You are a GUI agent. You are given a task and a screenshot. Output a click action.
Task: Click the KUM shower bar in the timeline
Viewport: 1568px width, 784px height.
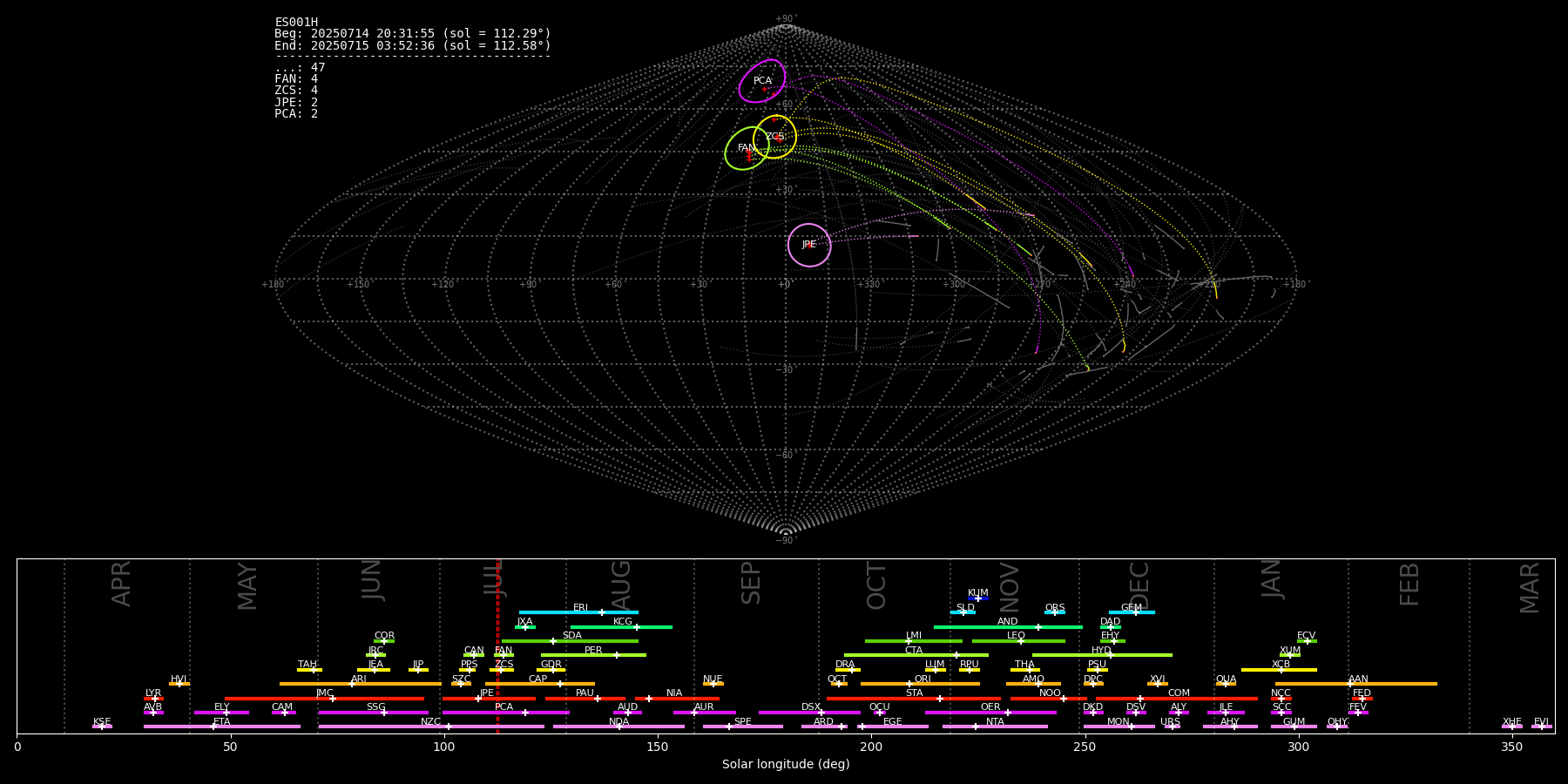point(978,598)
